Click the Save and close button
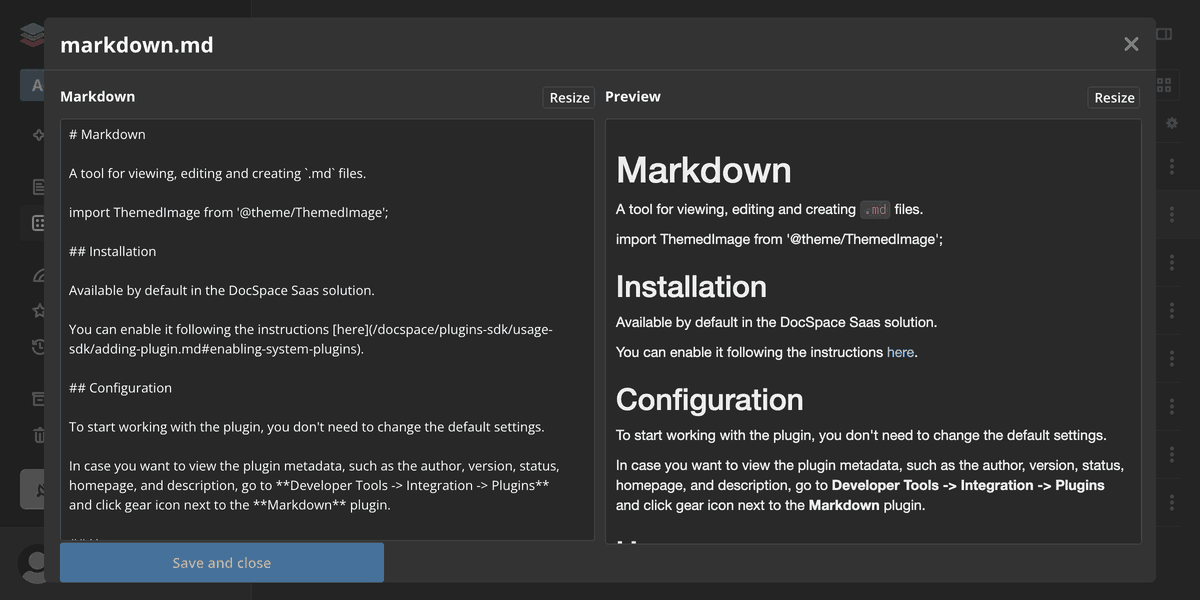The width and height of the screenshot is (1200, 600). (222, 563)
